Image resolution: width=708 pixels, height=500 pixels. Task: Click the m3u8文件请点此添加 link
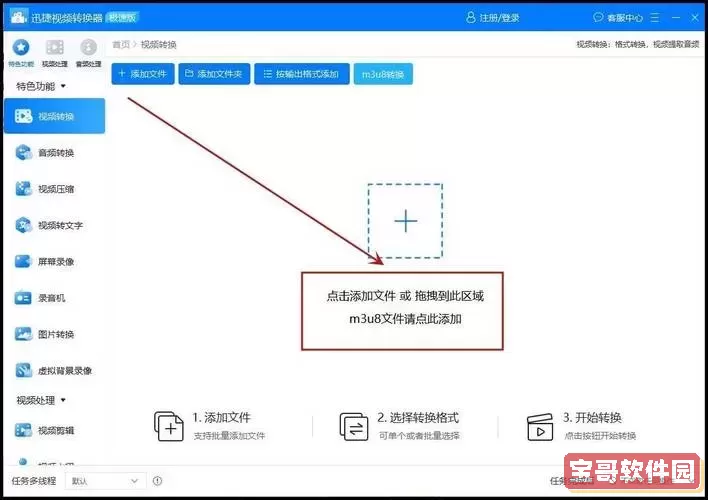405,319
